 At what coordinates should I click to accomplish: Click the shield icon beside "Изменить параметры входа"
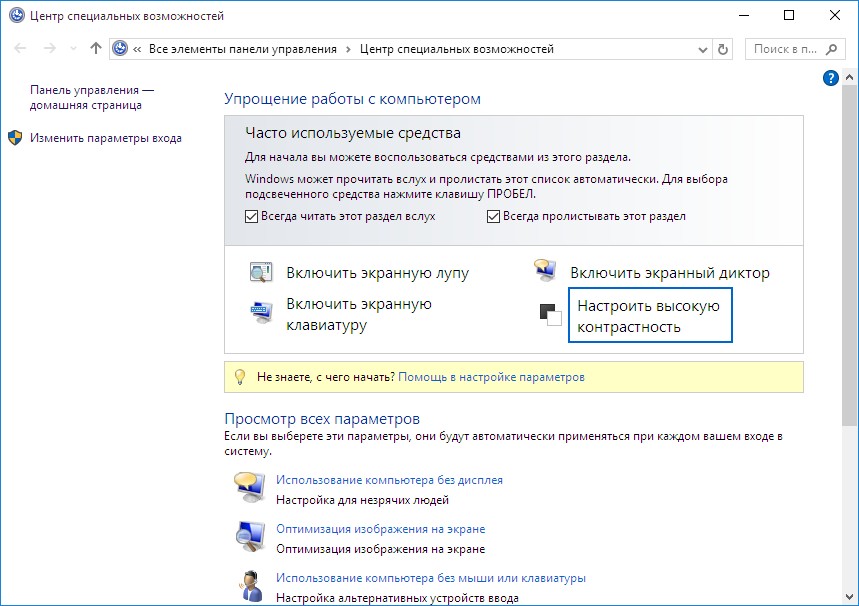tap(15, 138)
